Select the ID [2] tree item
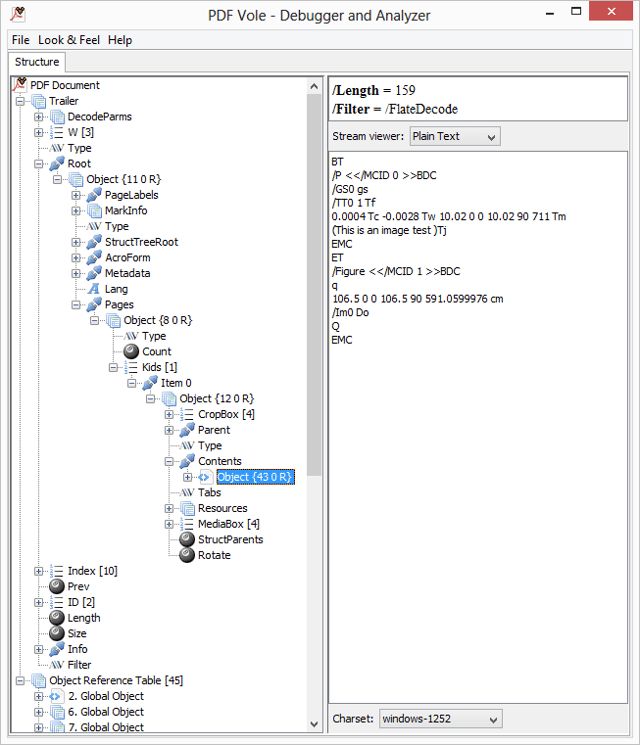 [x=81, y=602]
